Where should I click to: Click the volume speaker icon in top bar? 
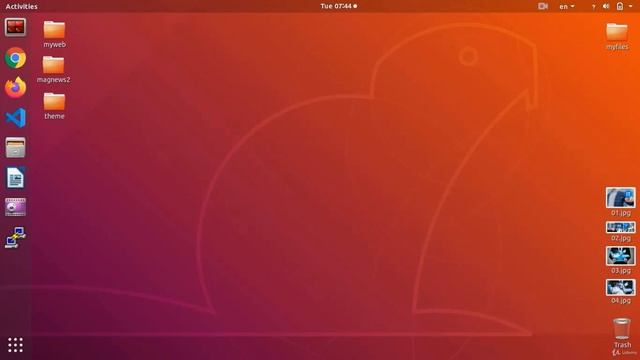606,6
